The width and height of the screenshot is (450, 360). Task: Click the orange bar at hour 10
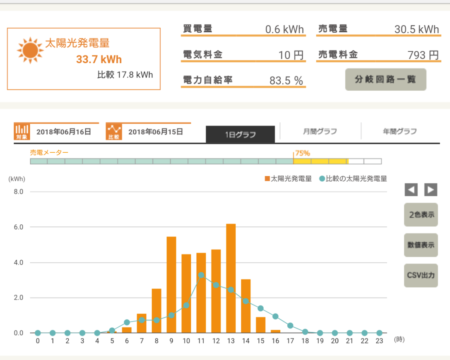tap(186, 293)
